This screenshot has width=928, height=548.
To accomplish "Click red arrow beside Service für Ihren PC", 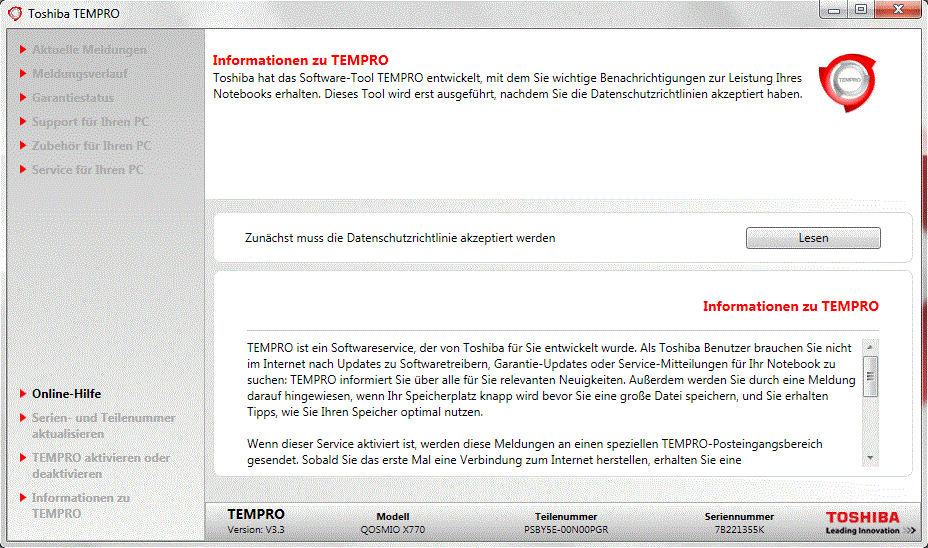I will tap(23, 169).
